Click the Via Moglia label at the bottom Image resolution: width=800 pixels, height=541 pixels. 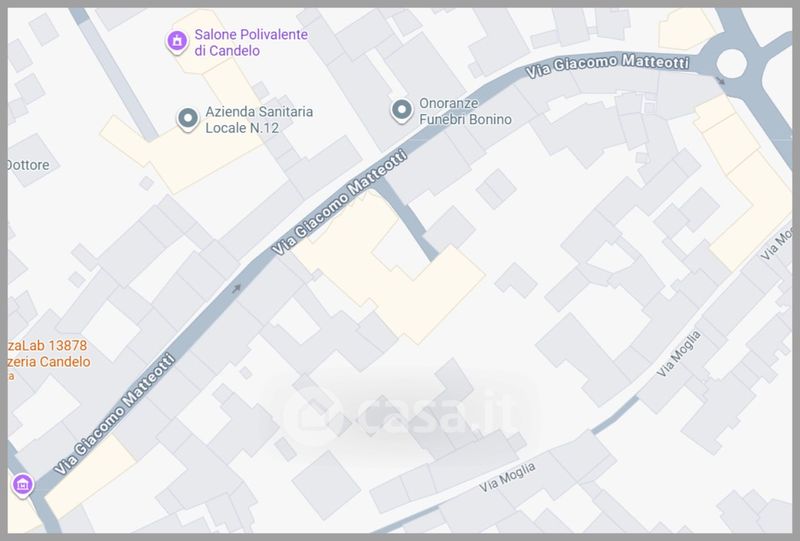[507, 477]
